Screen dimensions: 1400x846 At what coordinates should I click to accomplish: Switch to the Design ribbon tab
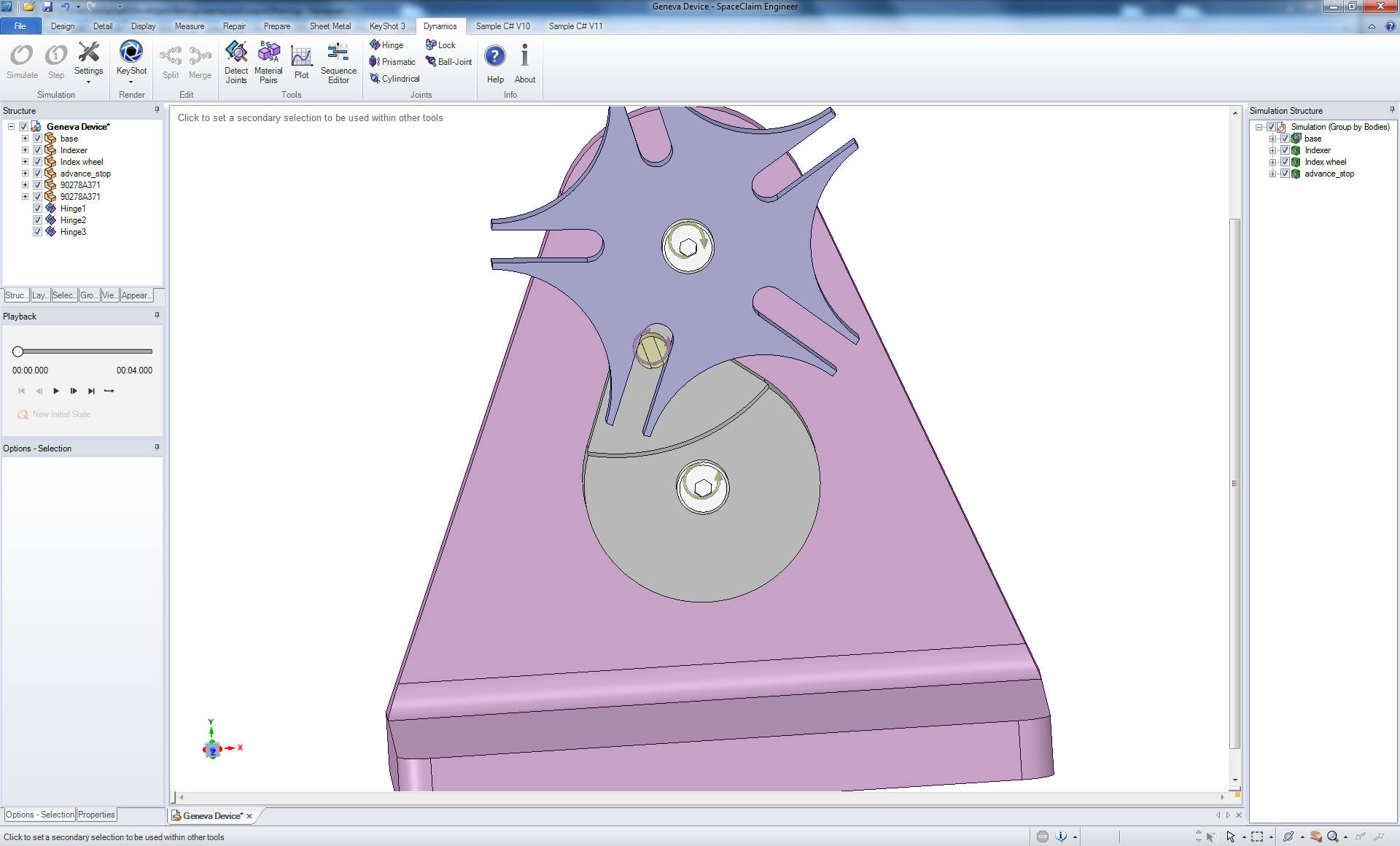point(63,26)
